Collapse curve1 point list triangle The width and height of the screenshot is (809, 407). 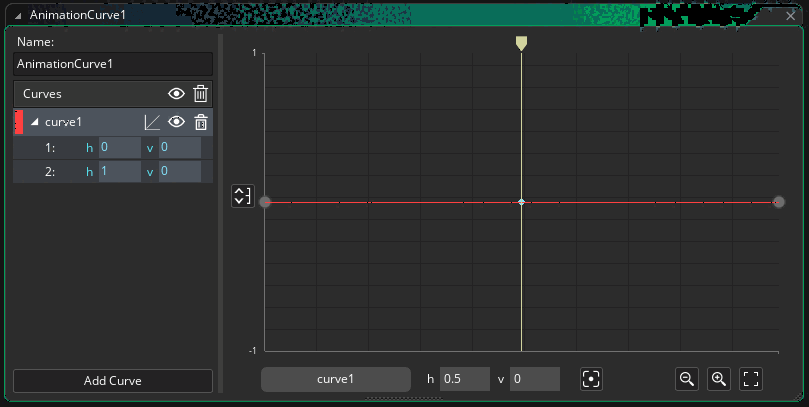35,122
